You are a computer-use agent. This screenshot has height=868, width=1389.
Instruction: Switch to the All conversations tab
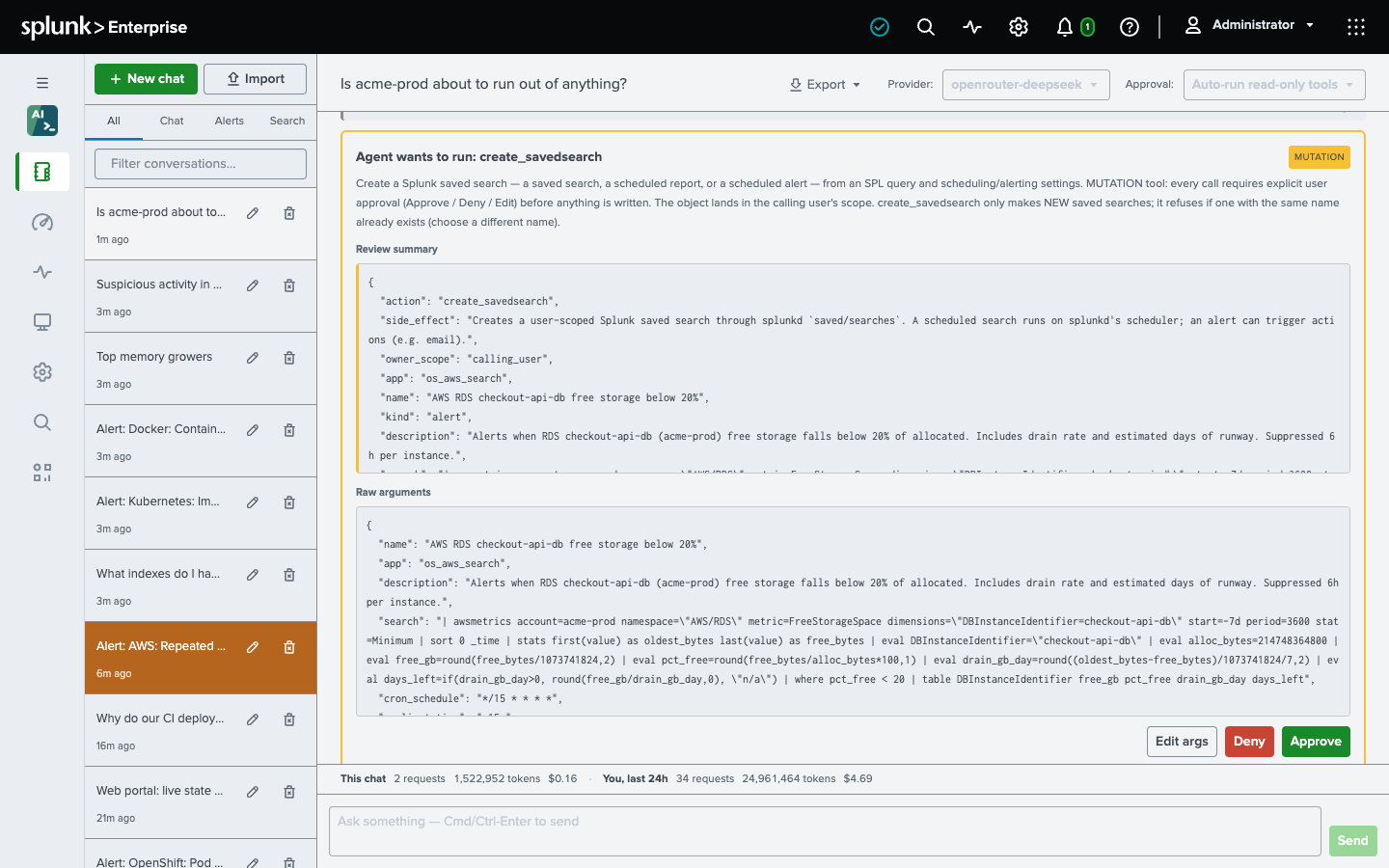(114, 121)
